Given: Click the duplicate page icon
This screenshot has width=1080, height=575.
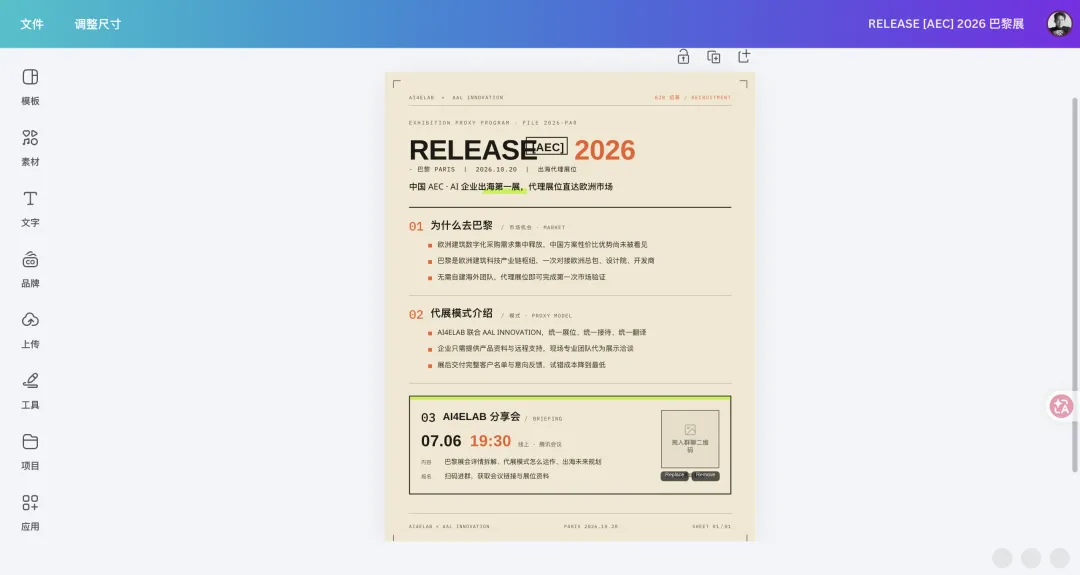Looking at the screenshot, I should click(x=714, y=56).
